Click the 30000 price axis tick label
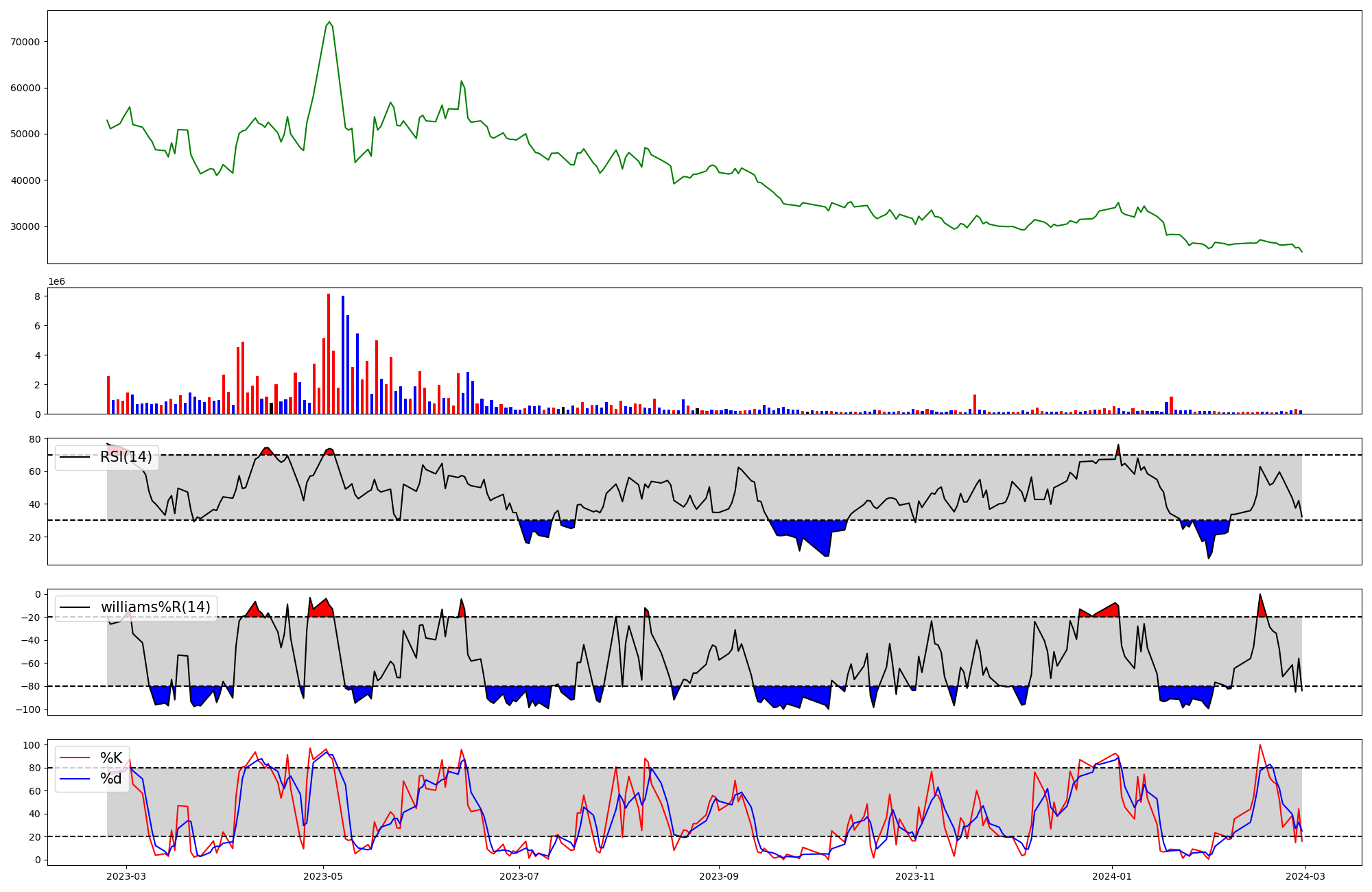 pos(25,226)
